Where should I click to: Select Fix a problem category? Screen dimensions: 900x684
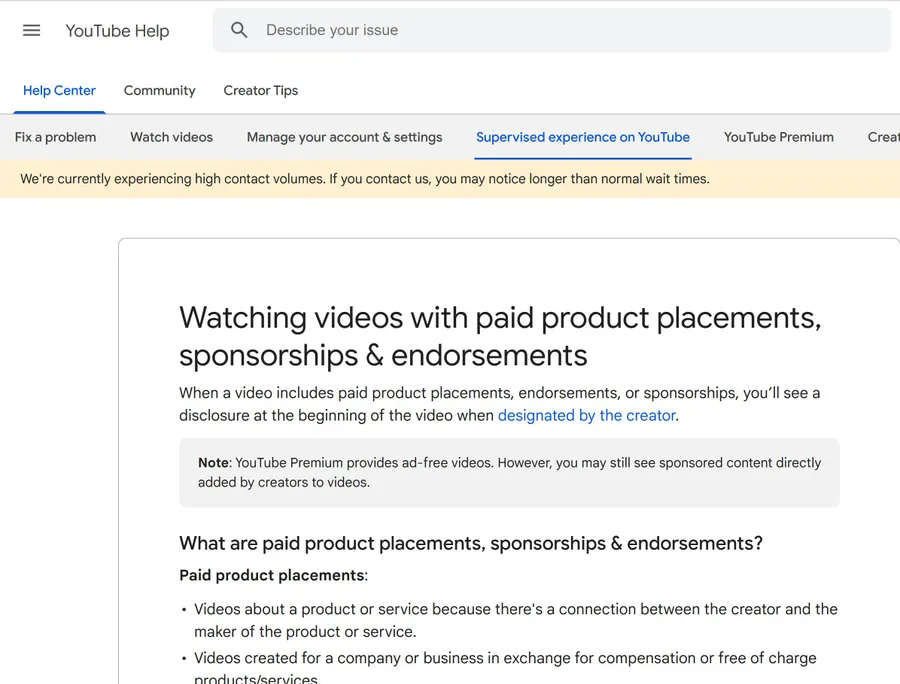[x=55, y=137]
